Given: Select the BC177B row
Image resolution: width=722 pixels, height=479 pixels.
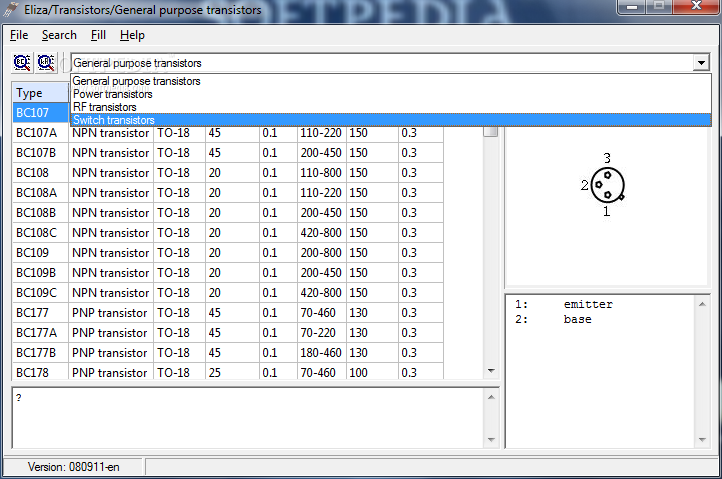Looking at the screenshot, I should point(228,353).
